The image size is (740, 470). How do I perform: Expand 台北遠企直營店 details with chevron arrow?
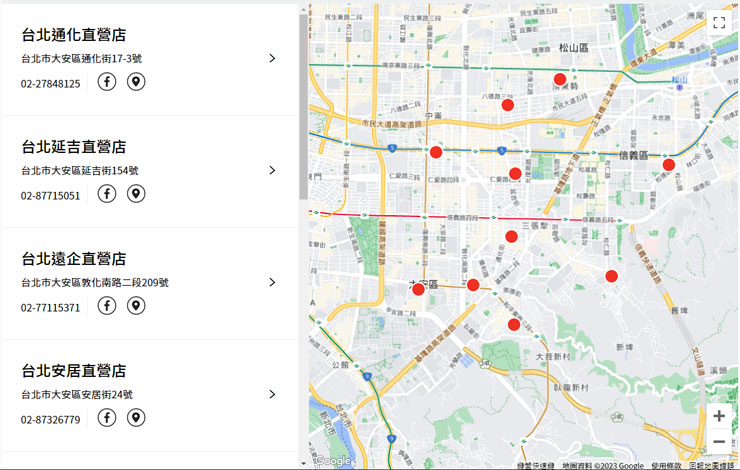272,282
